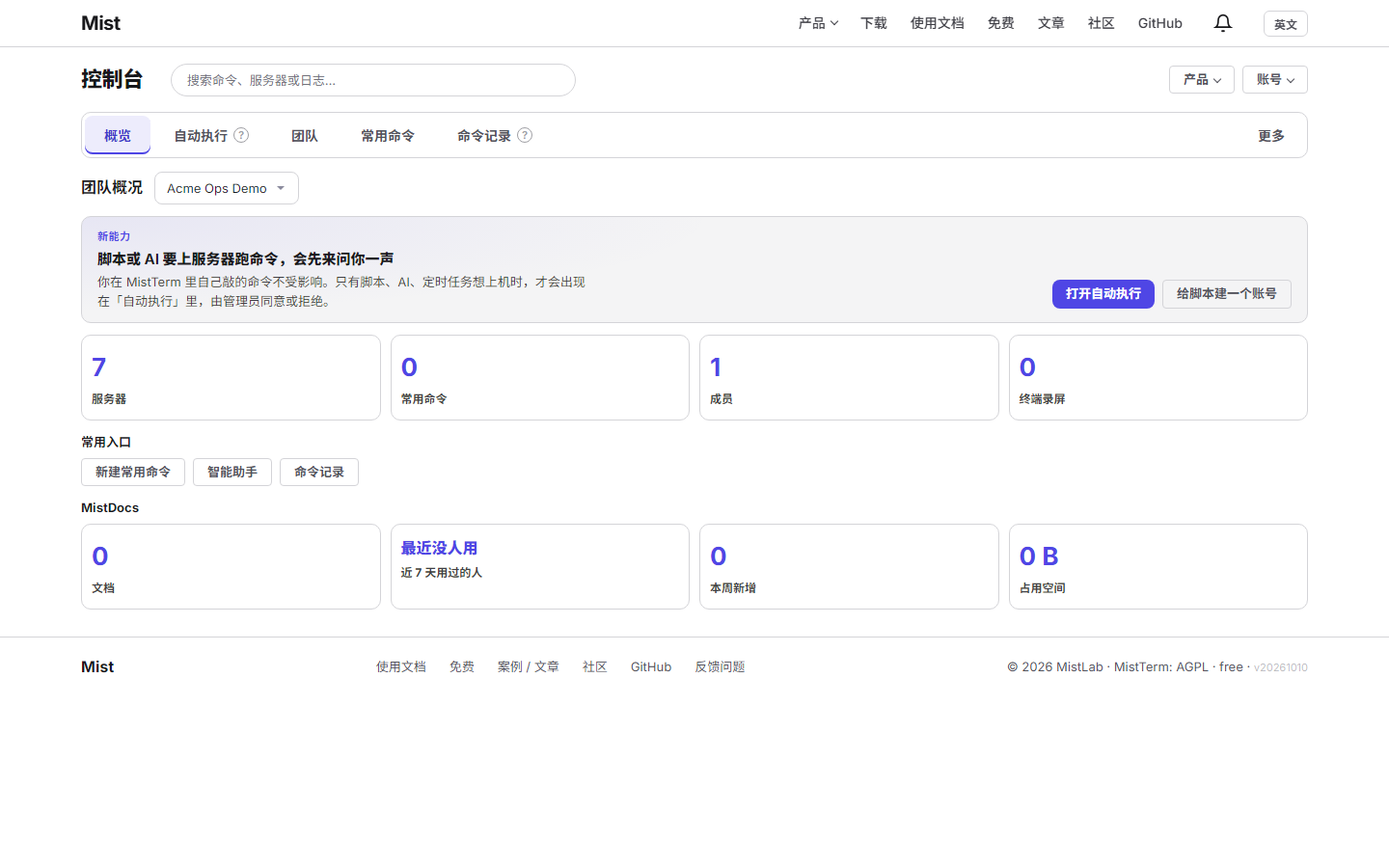Image resolution: width=1389 pixels, height=868 pixels.
Task: Click the 智能助手 shortcut button
Action: coord(232,472)
